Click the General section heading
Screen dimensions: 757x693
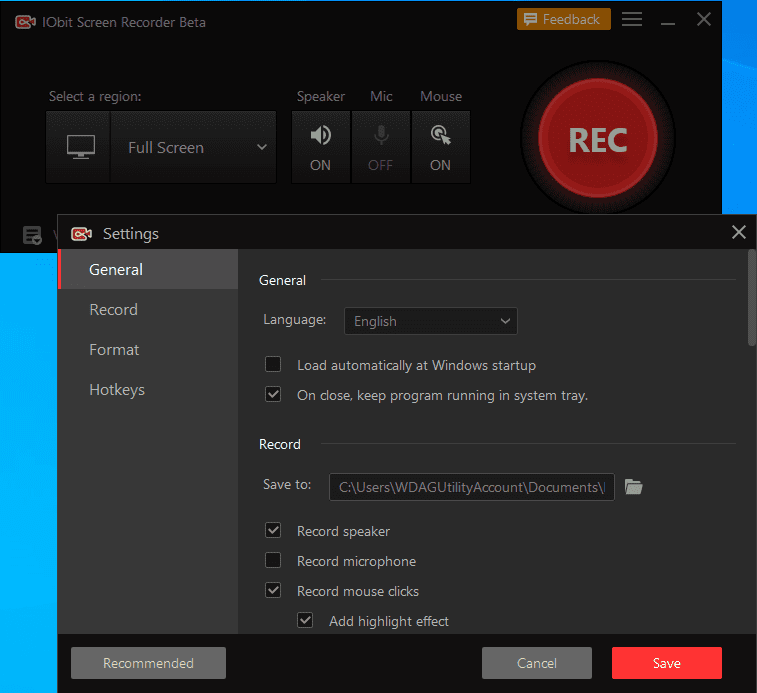click(282, 280)
